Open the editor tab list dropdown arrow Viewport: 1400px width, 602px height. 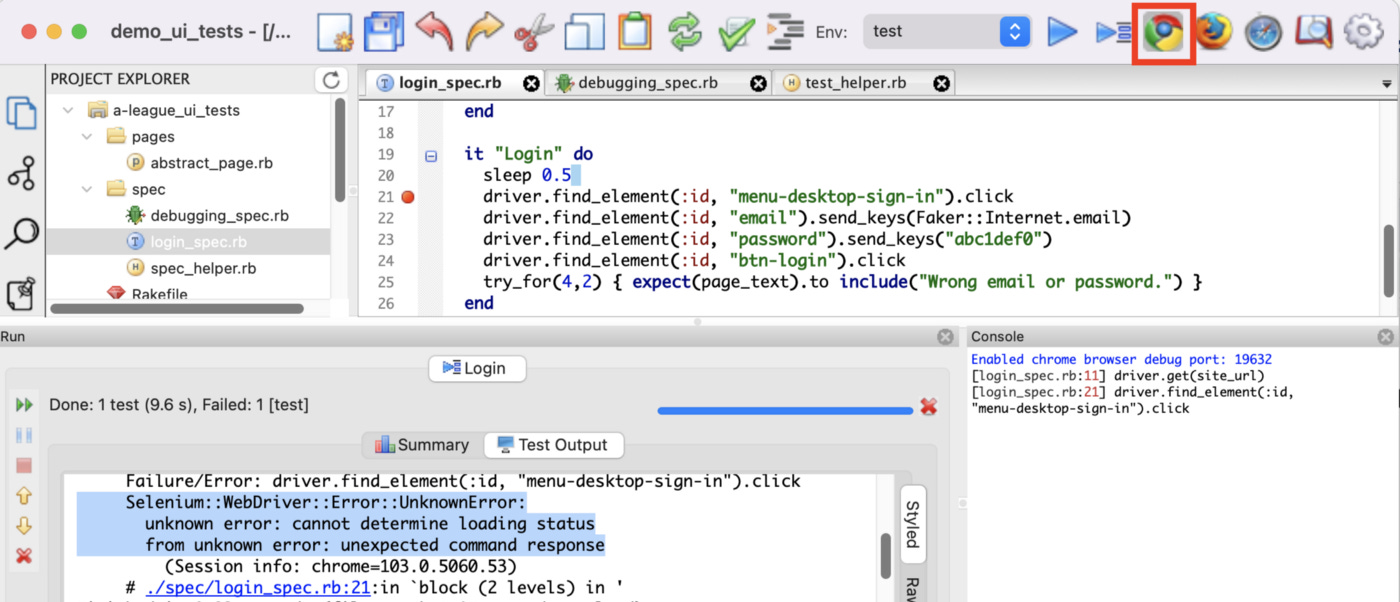coord(1386,84)
